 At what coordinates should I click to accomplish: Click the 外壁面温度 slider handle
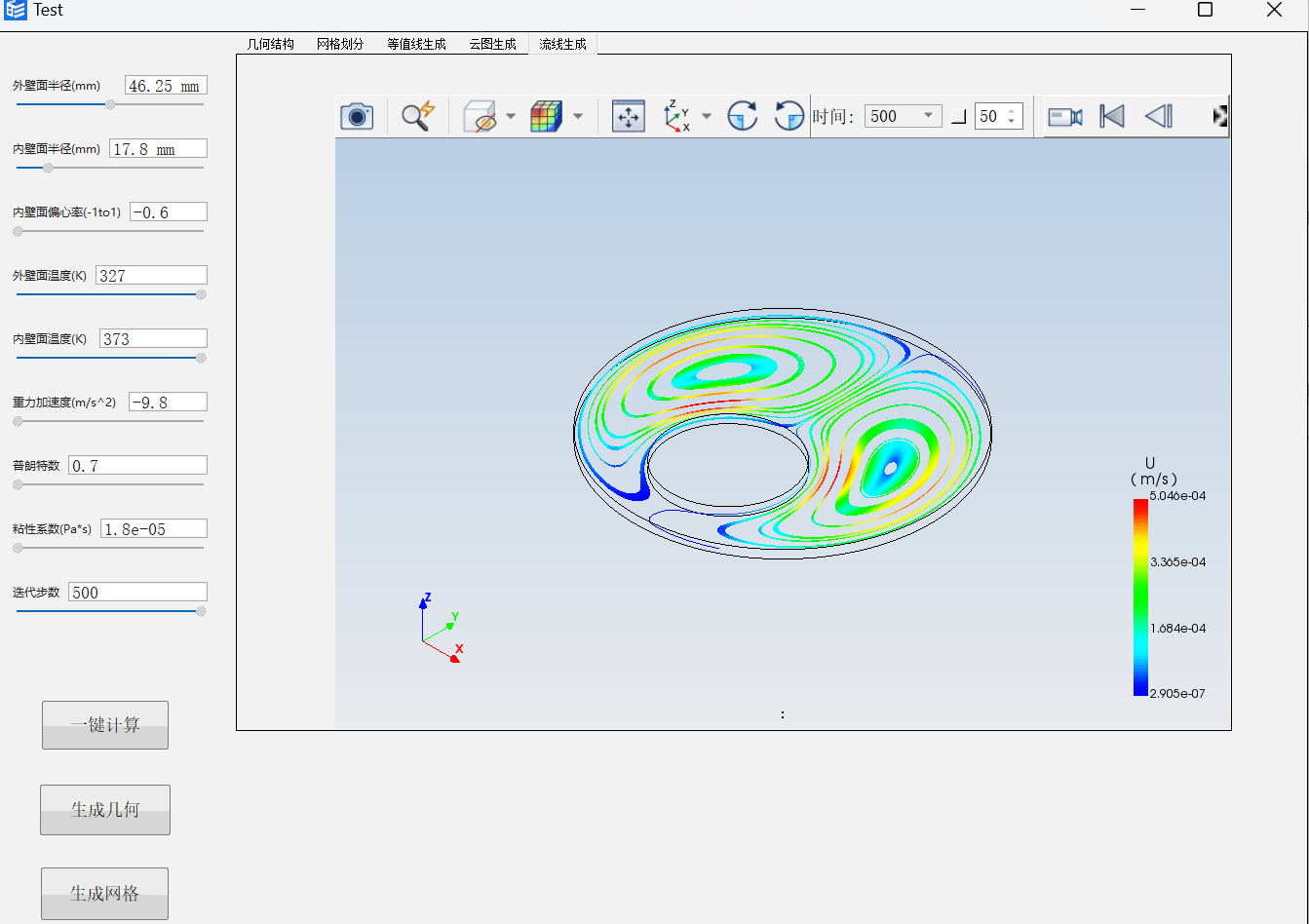click(201, 294)
